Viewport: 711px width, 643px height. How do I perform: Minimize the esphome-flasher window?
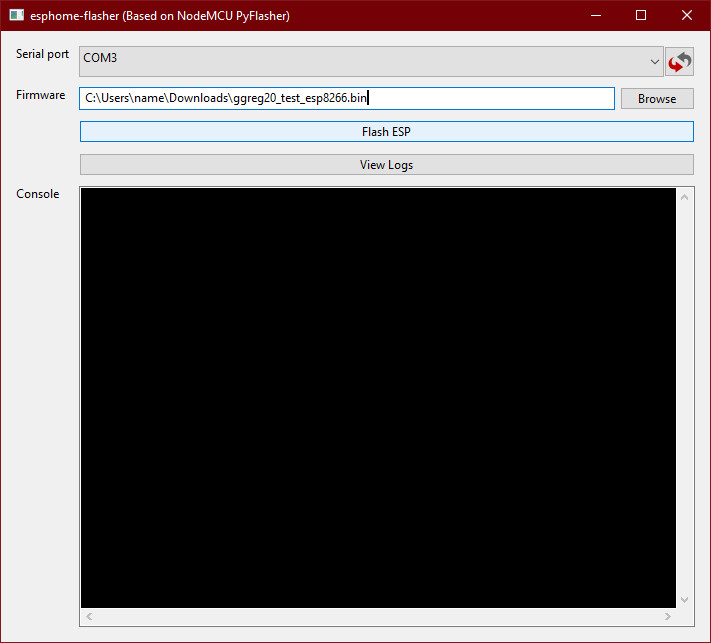click(x=596, y=15)
